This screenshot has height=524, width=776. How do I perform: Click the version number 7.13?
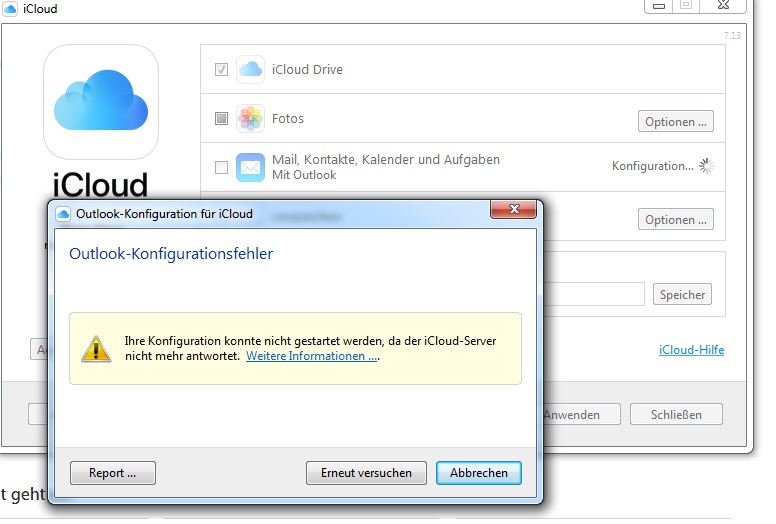pyautogui.click(x=732, y=36)
